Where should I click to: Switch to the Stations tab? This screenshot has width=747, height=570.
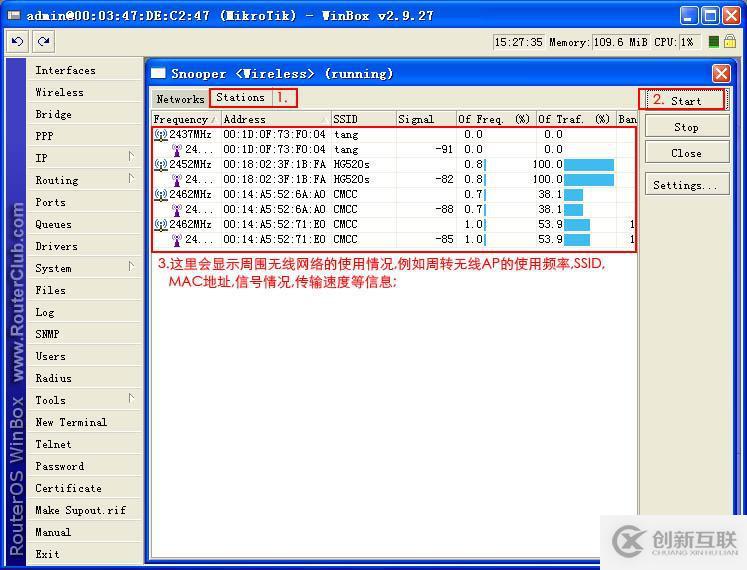tap(241, 98)
